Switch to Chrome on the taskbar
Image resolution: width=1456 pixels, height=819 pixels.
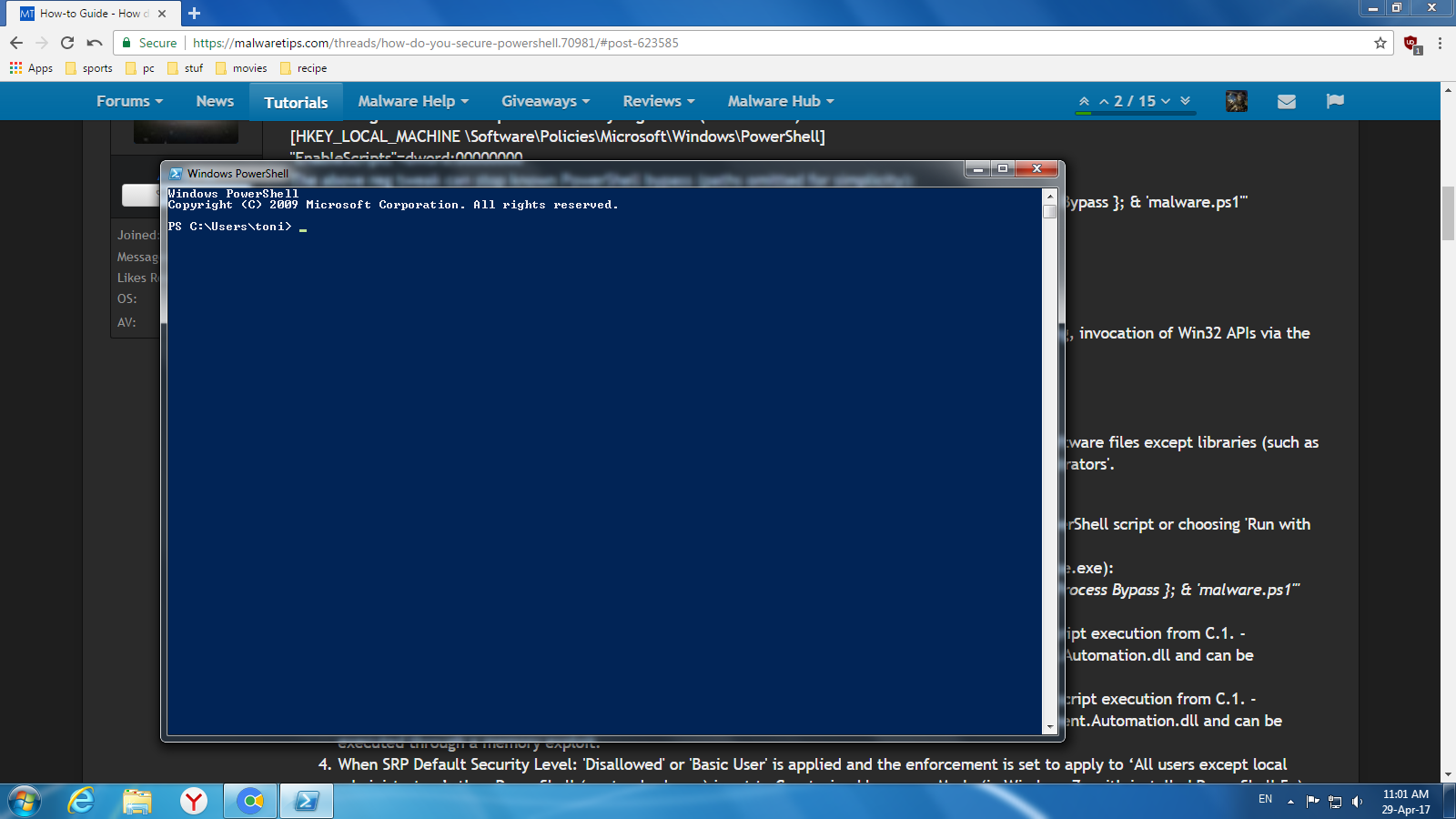(250, 801)
